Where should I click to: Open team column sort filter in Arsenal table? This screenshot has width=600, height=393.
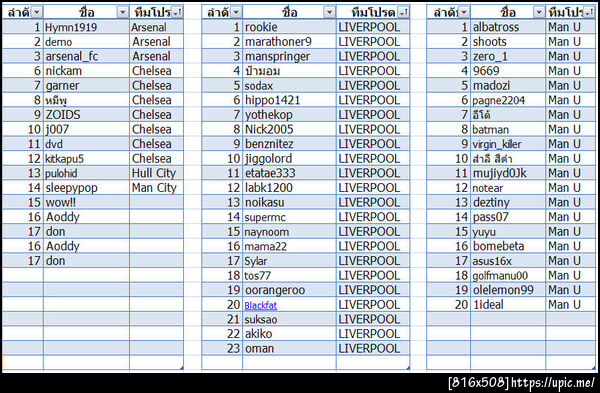point(177,13)
